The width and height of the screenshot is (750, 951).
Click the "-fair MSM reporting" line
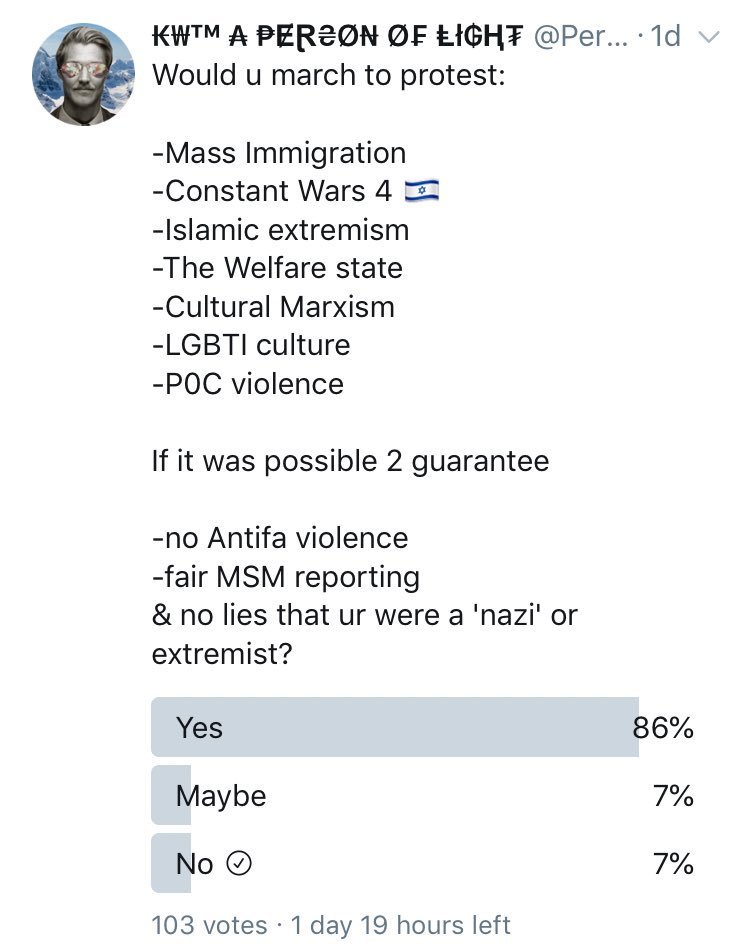pyautogui.click(x=285, y=577)
